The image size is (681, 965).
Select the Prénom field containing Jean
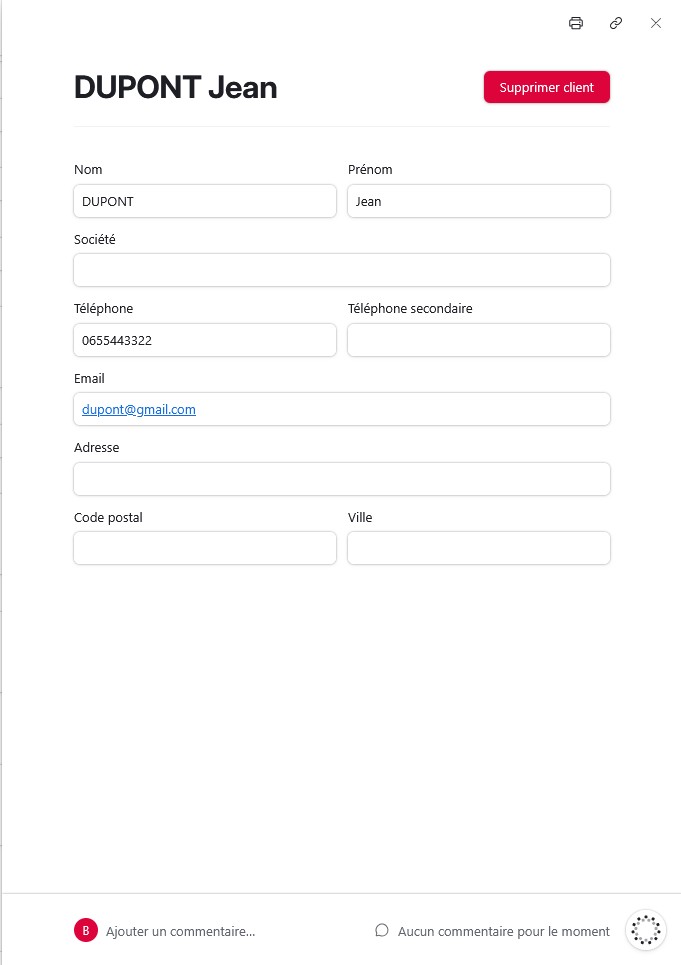(478, 201)
